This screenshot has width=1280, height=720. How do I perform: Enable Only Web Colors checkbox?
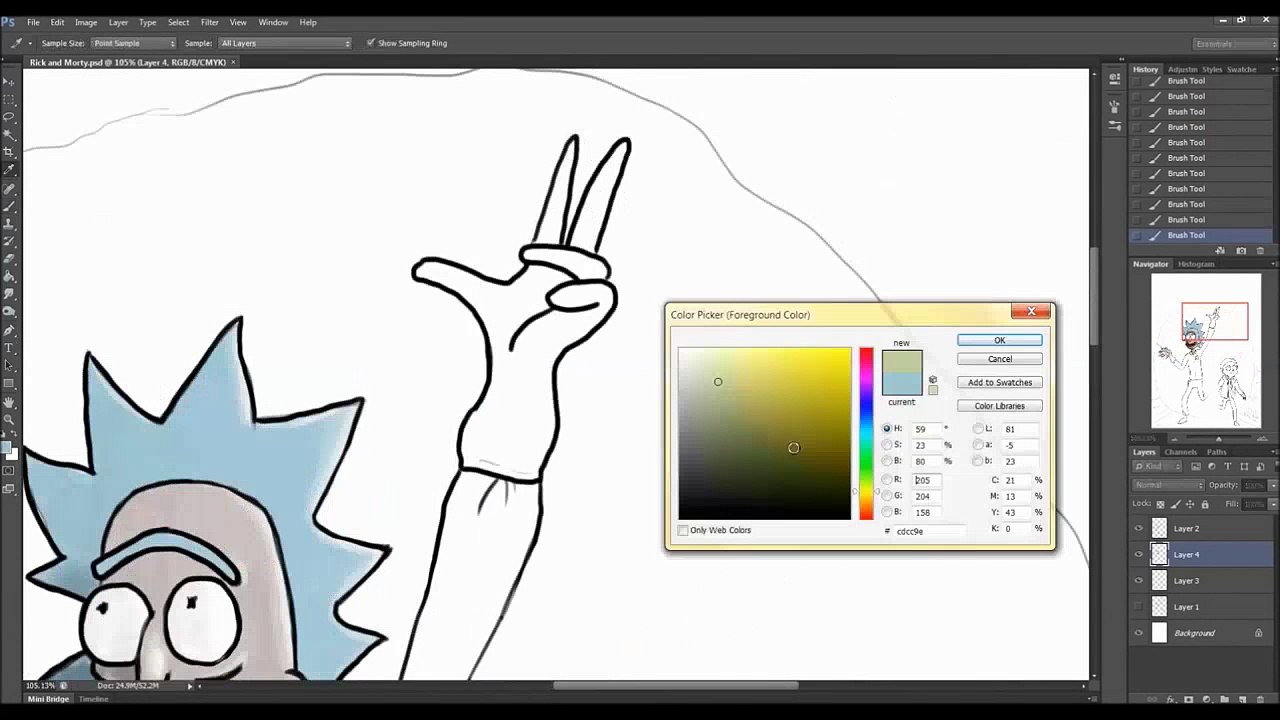coord(683,530)
